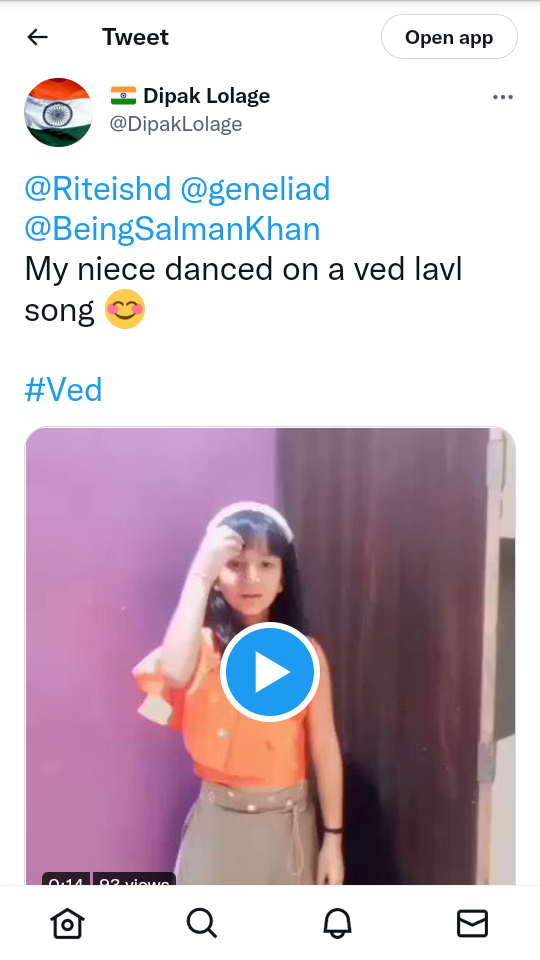Visit the @Riteishd mention
Screen dimensions: 540x960
(97, 189)
